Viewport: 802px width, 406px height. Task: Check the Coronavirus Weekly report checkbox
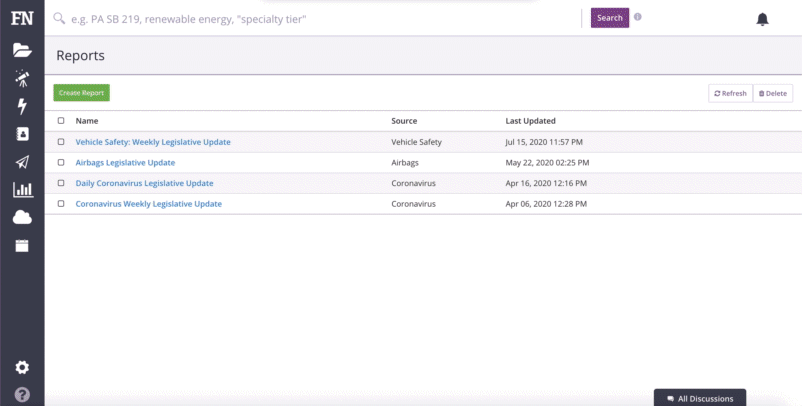(x=61, y=203)
